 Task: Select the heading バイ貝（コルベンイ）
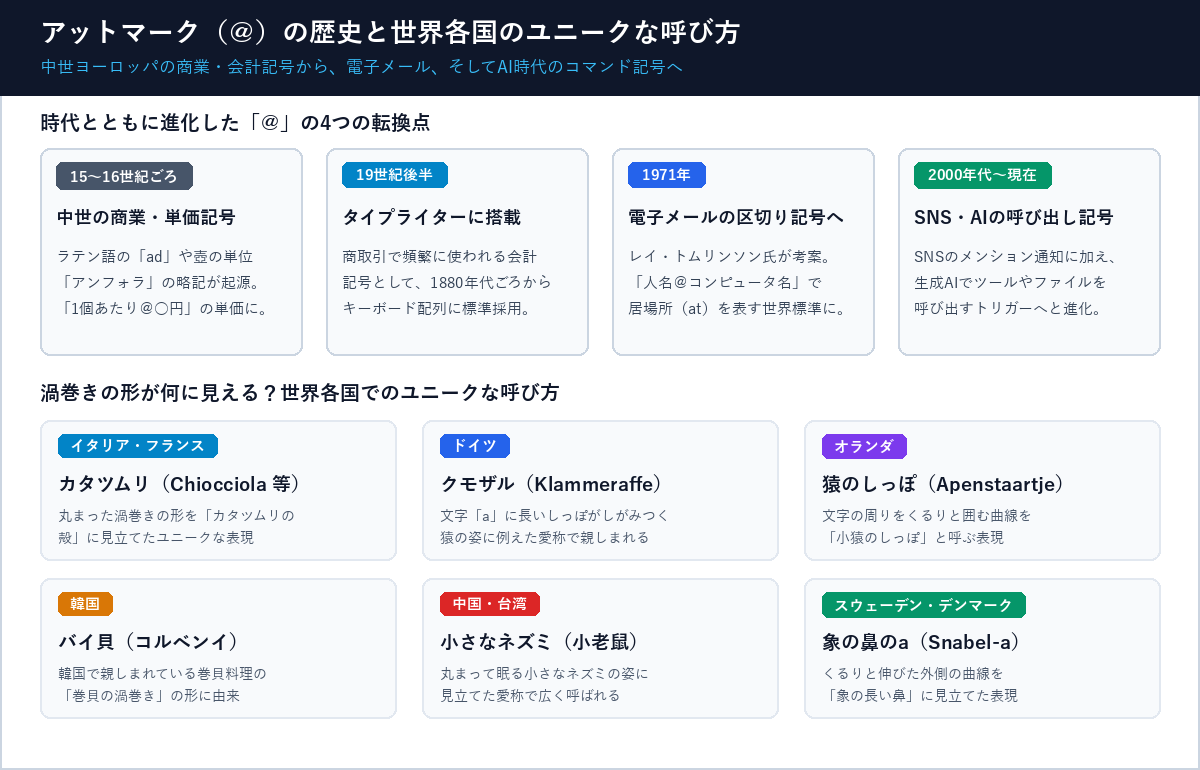[x=148, y=642]
